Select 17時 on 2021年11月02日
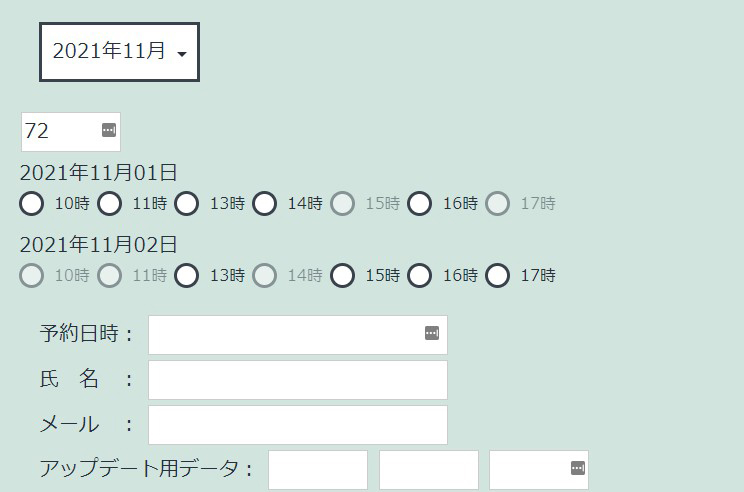 coord(498,276)
